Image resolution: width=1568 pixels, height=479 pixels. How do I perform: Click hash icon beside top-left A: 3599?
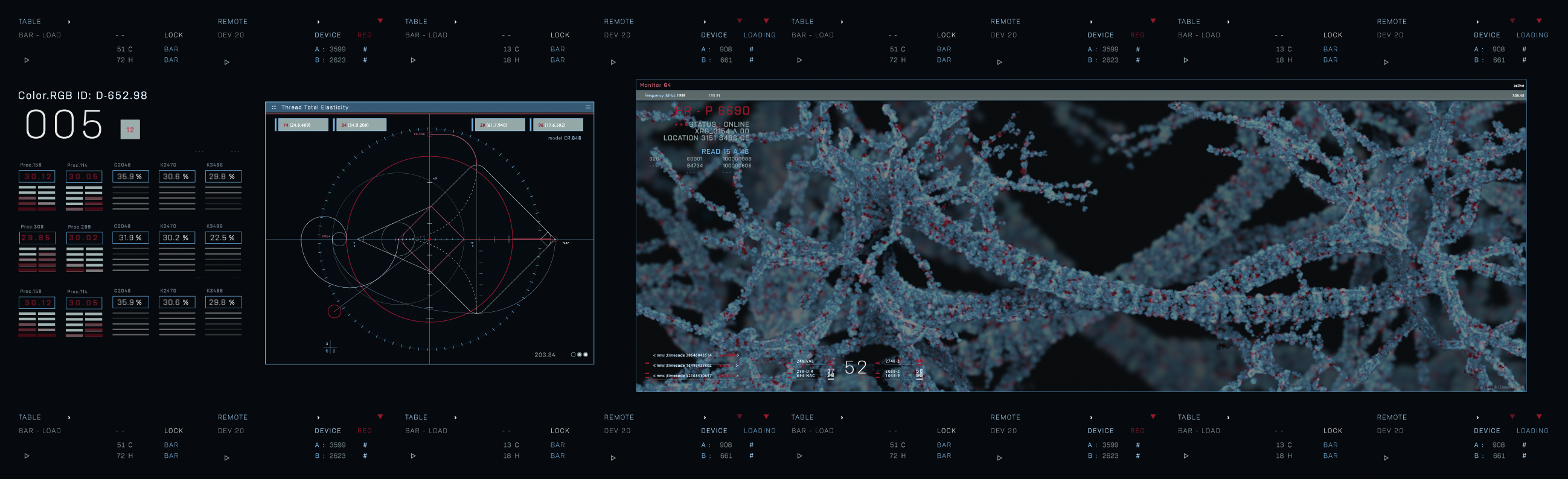365,49
